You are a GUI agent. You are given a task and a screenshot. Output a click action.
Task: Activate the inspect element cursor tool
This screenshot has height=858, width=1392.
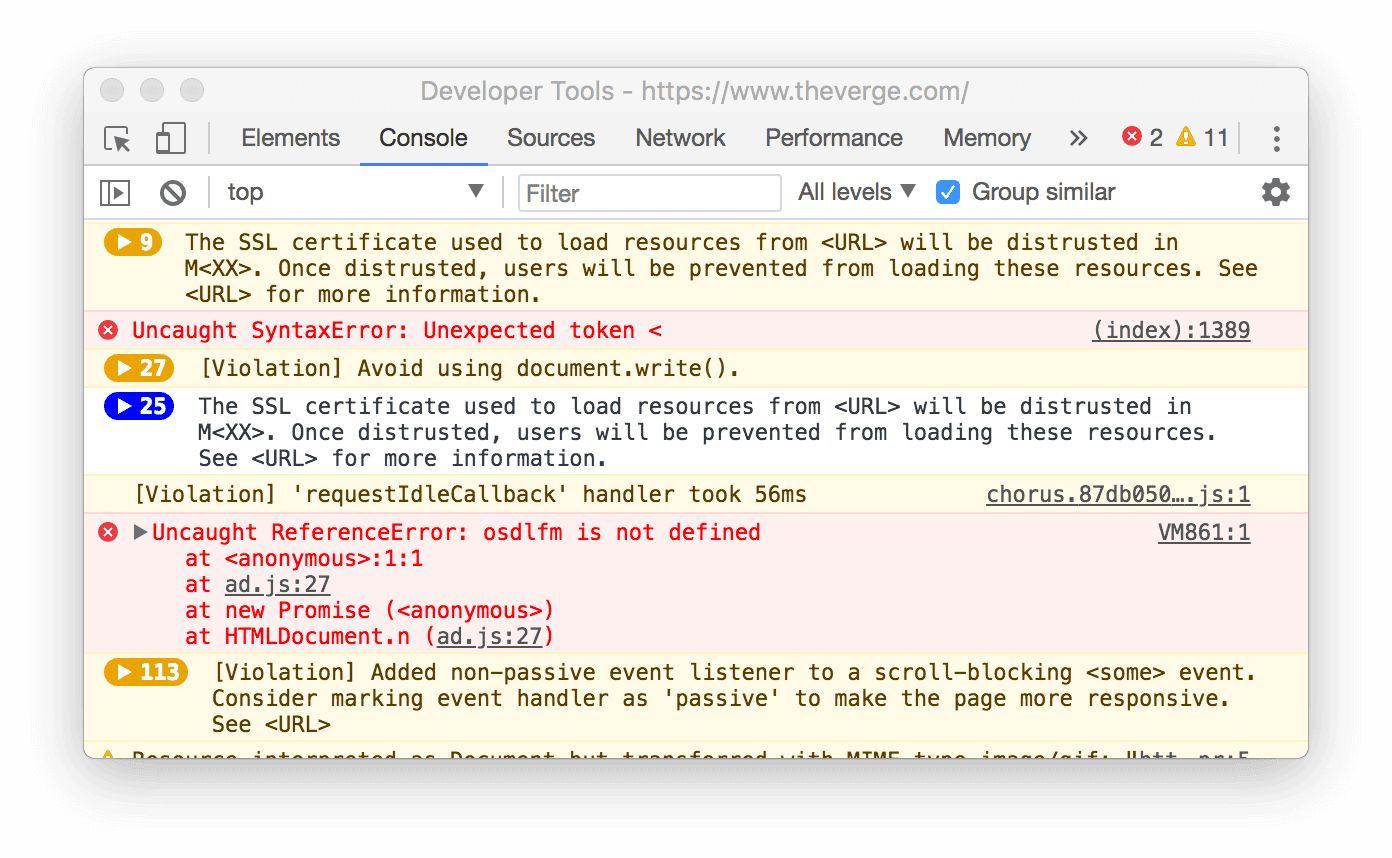point(116,139)
